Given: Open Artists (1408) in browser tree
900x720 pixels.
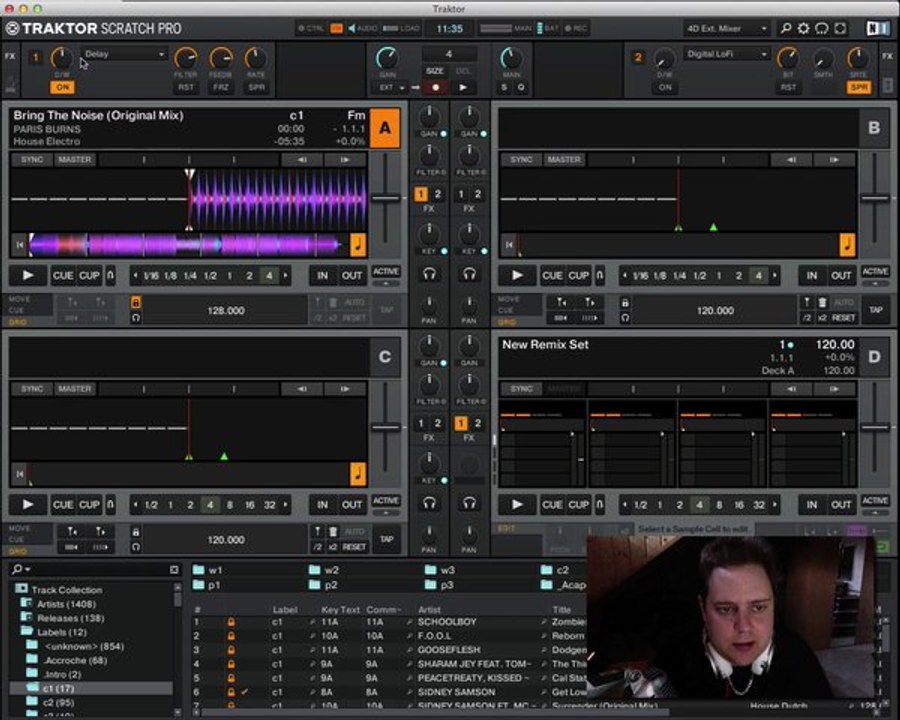Looking at the screenshot, I should tap(66, 604).
